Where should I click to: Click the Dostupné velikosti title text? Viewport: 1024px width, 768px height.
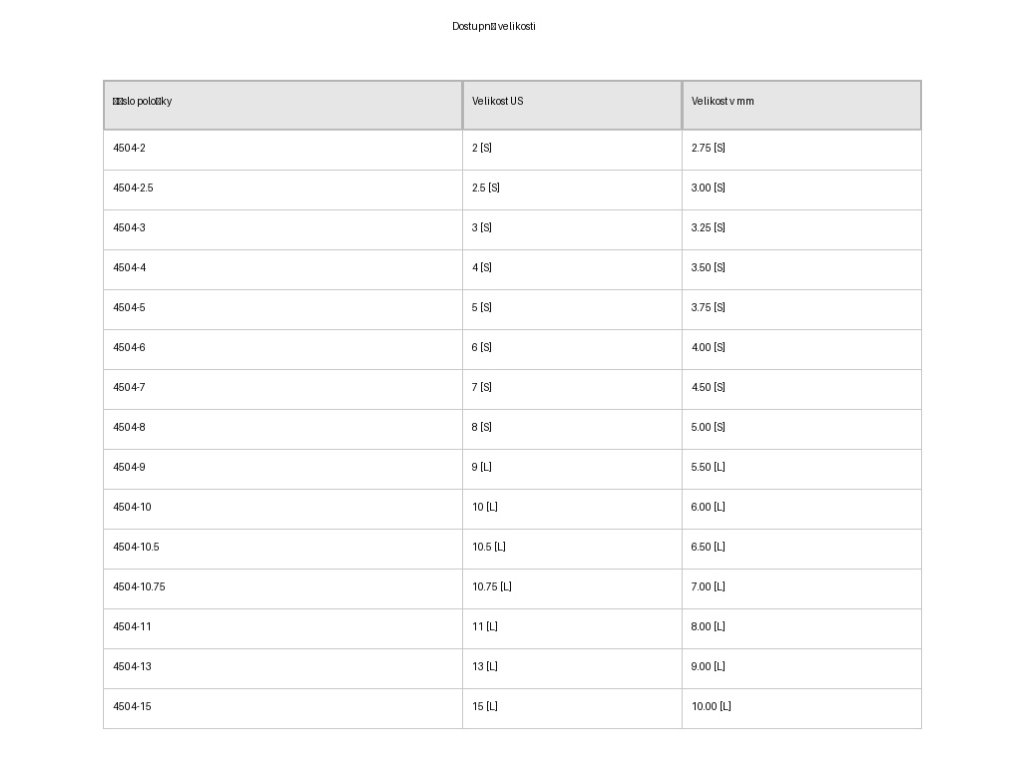coord(494,27)
